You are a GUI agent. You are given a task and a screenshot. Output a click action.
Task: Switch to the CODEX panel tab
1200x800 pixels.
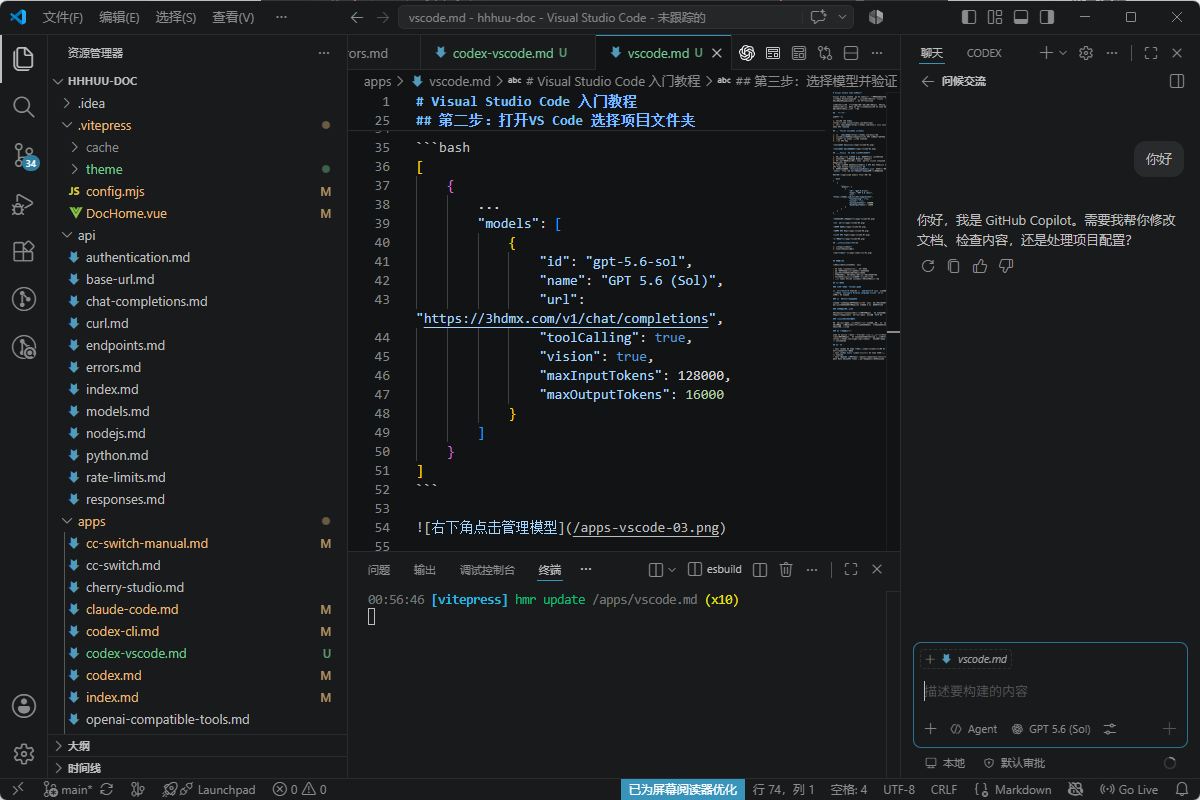click(x=984, y=53)
